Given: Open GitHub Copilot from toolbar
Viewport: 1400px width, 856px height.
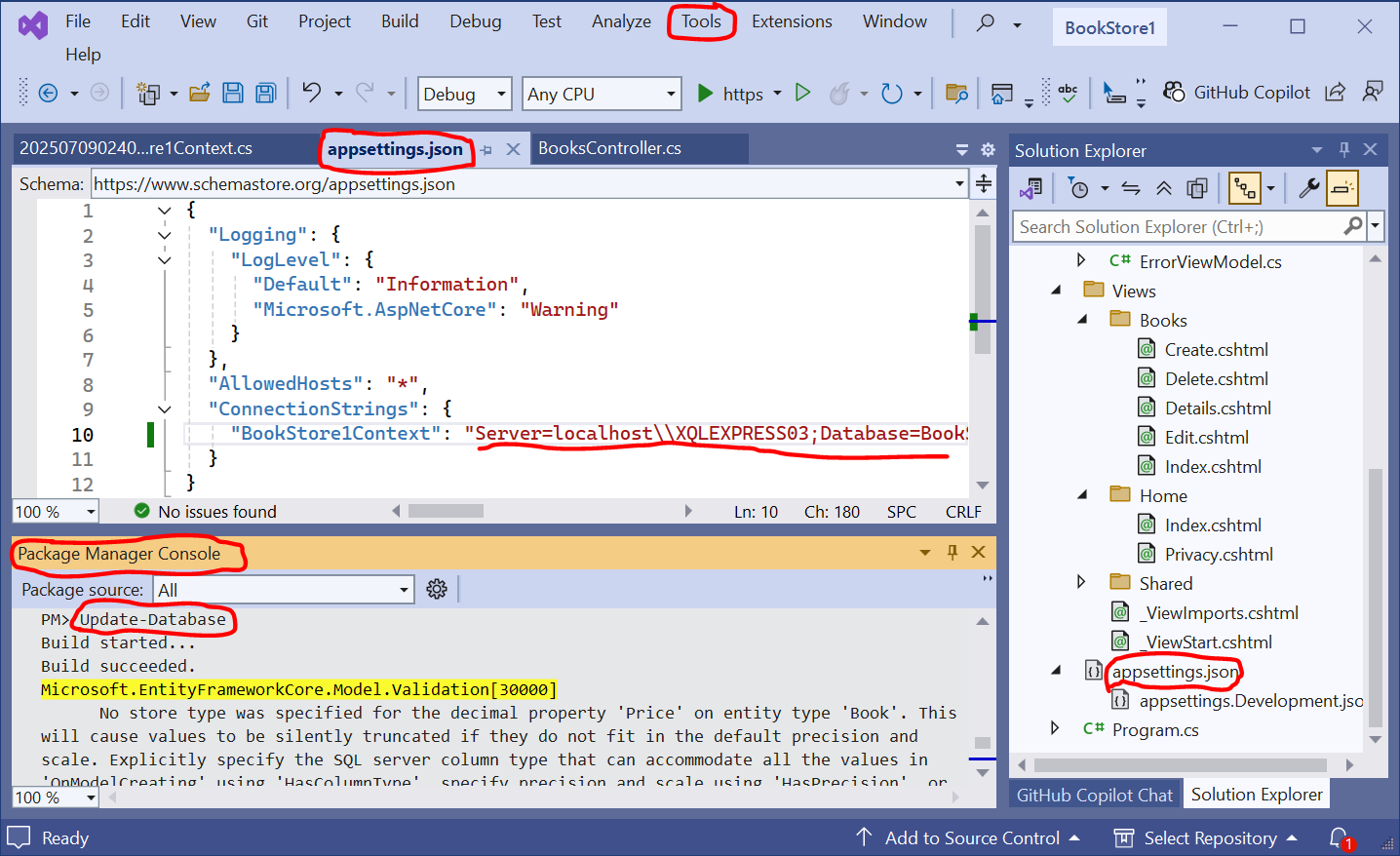Looking at the screenshot, I should 1237,93.
